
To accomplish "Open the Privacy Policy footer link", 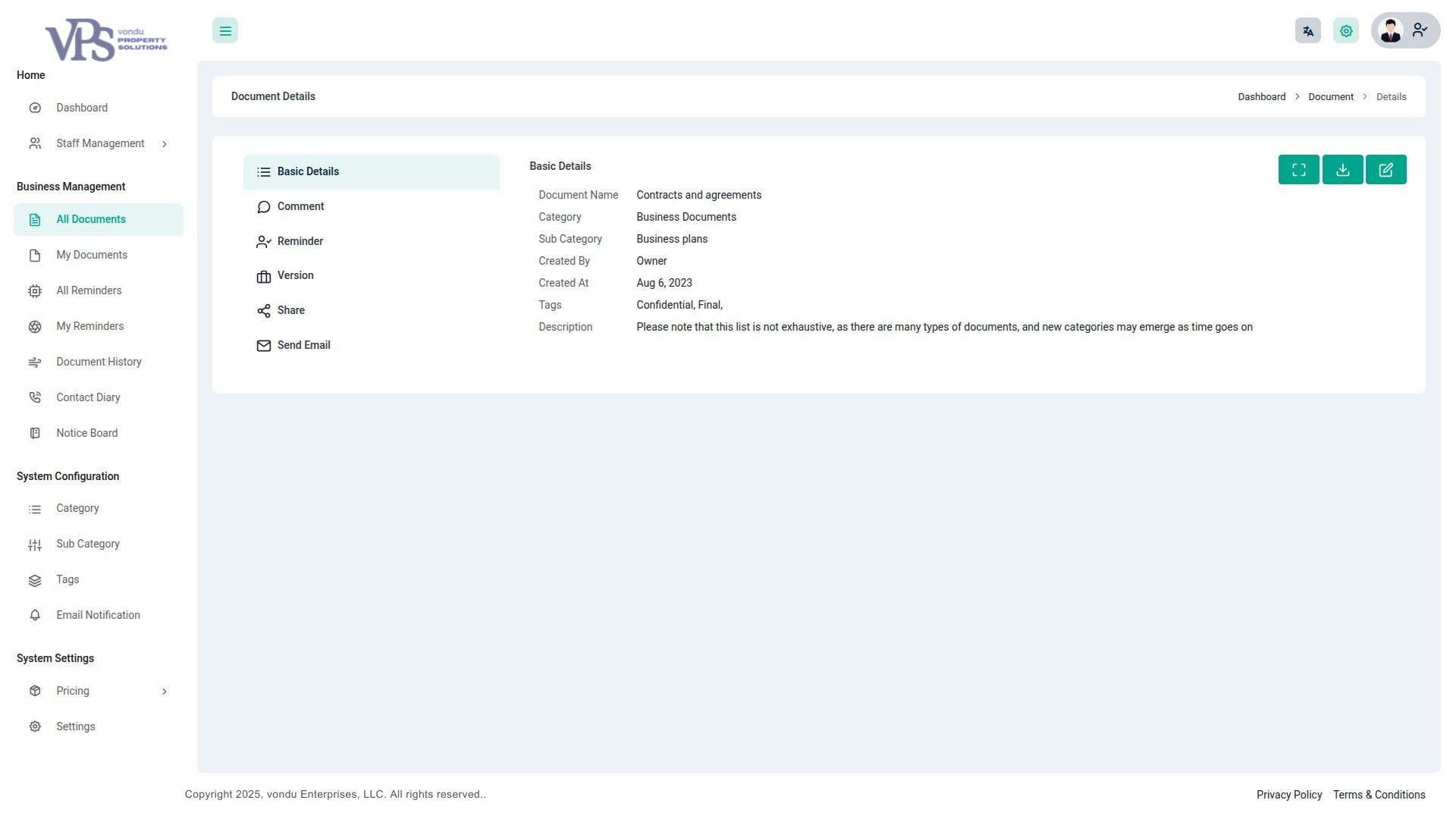I will [x=1288, y=795].
